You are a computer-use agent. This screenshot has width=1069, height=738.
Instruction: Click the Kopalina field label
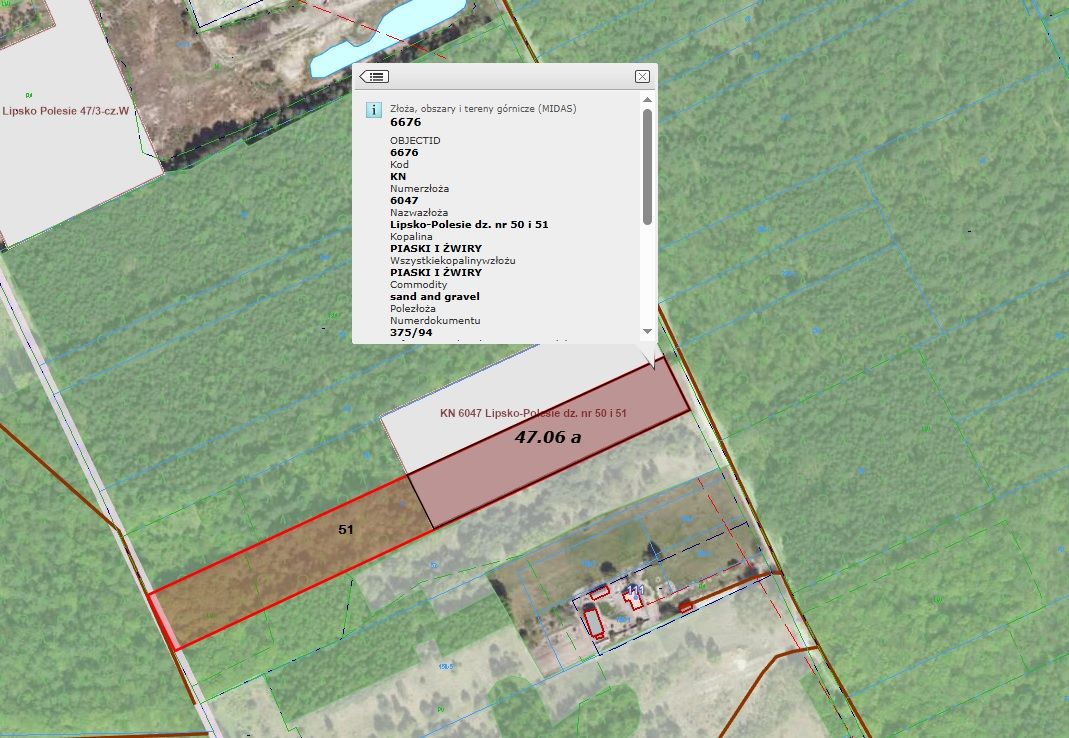pos(411,237)
